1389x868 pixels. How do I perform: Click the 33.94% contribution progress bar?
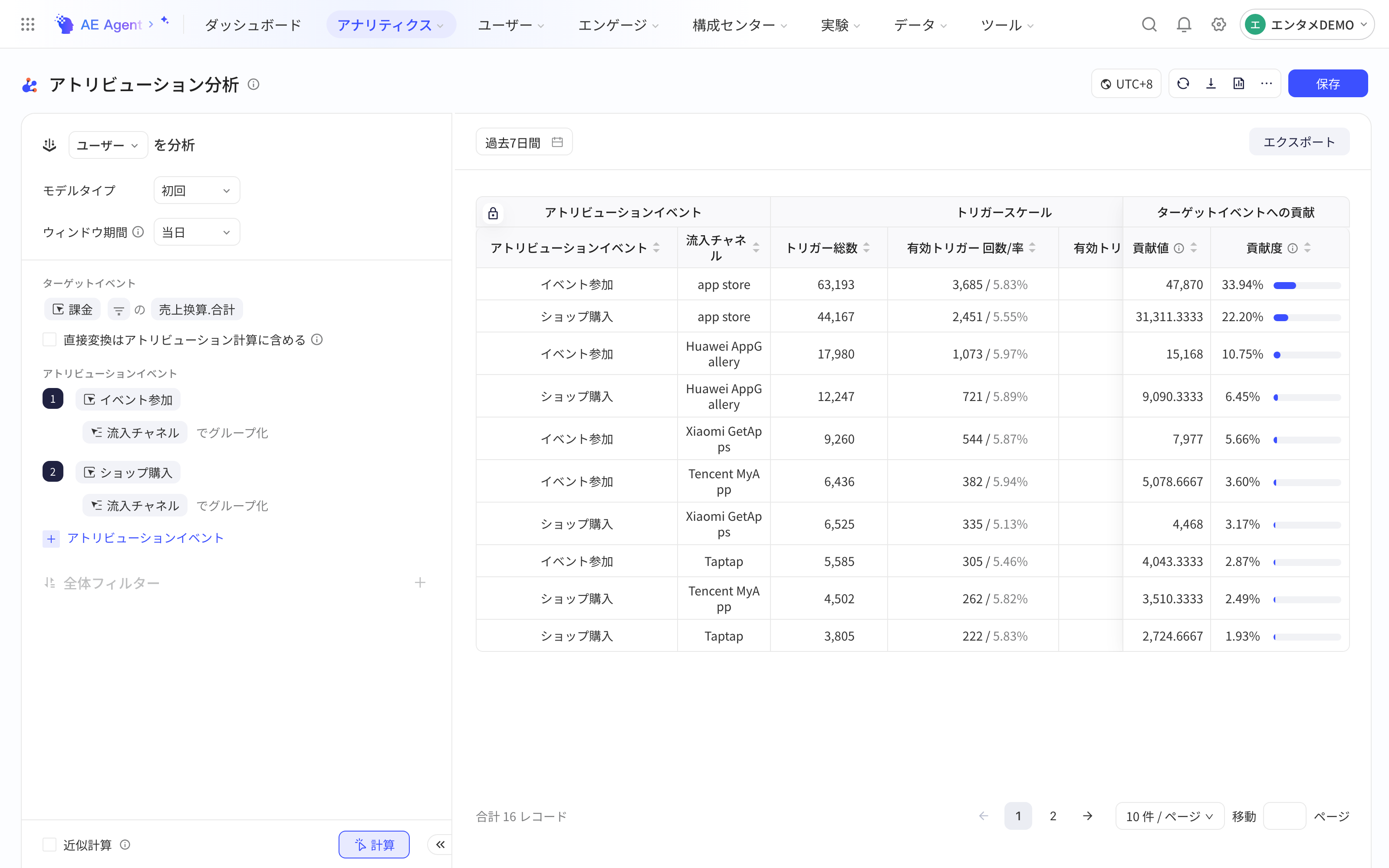pos(1307,285)
